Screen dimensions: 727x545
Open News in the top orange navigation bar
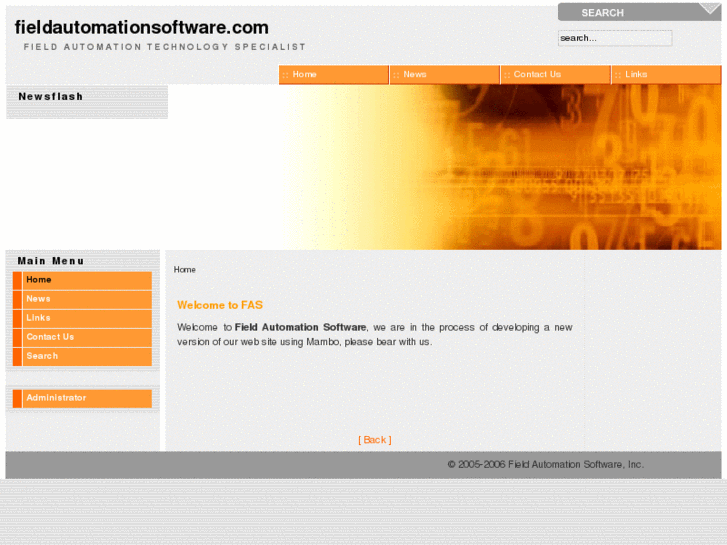click(x=444, y=75)
